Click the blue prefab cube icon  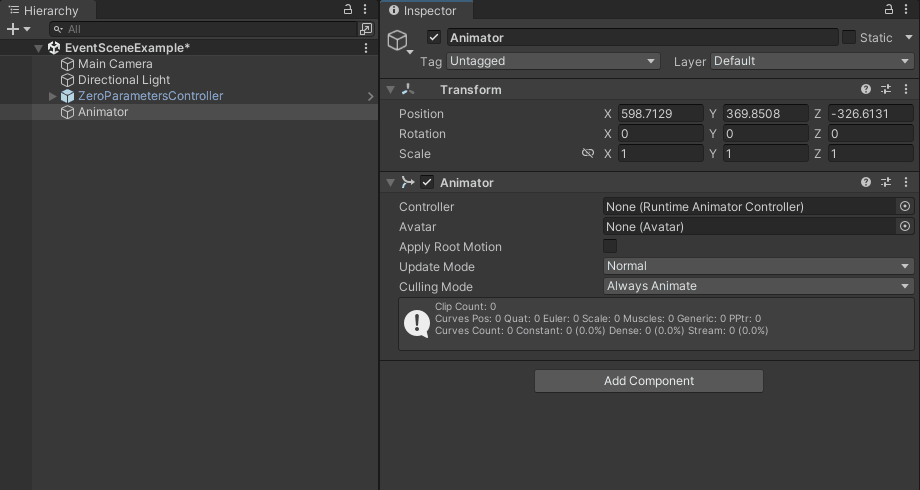pos(67,96)
